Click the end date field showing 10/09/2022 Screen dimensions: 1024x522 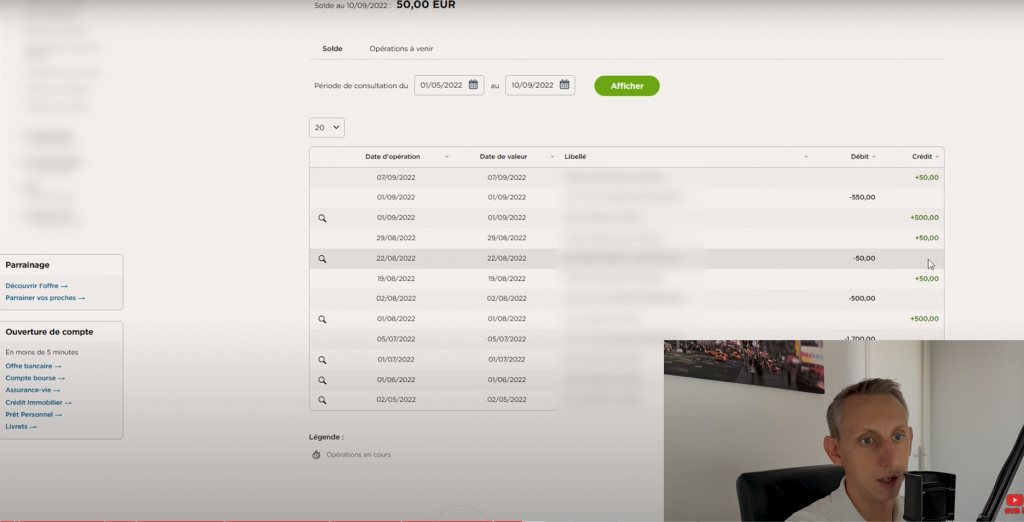coord(532,85)
